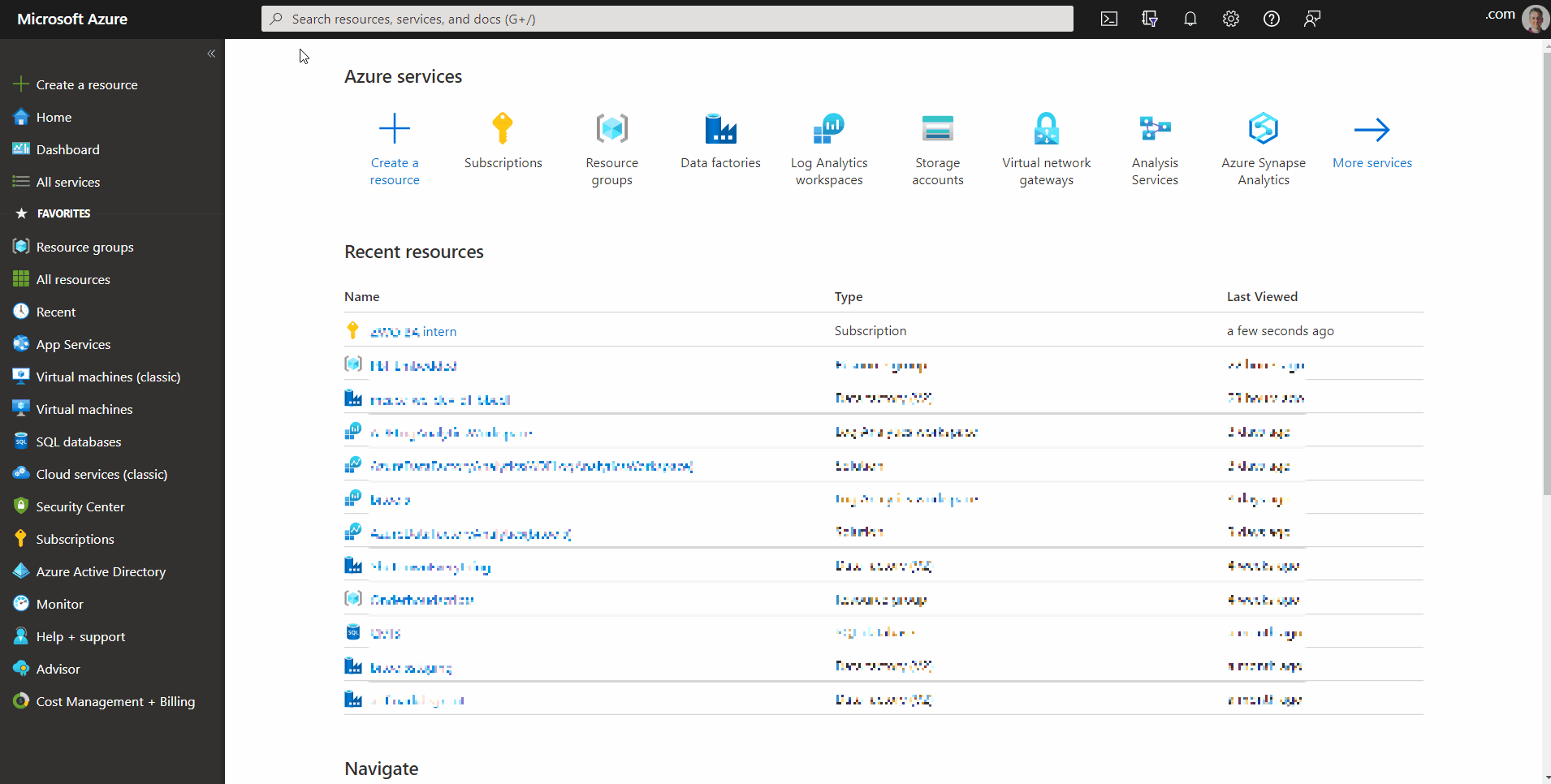
Task: Launch Cloud Shell from the top bar
Action: pyautogui.click(x=1109, y=19)
